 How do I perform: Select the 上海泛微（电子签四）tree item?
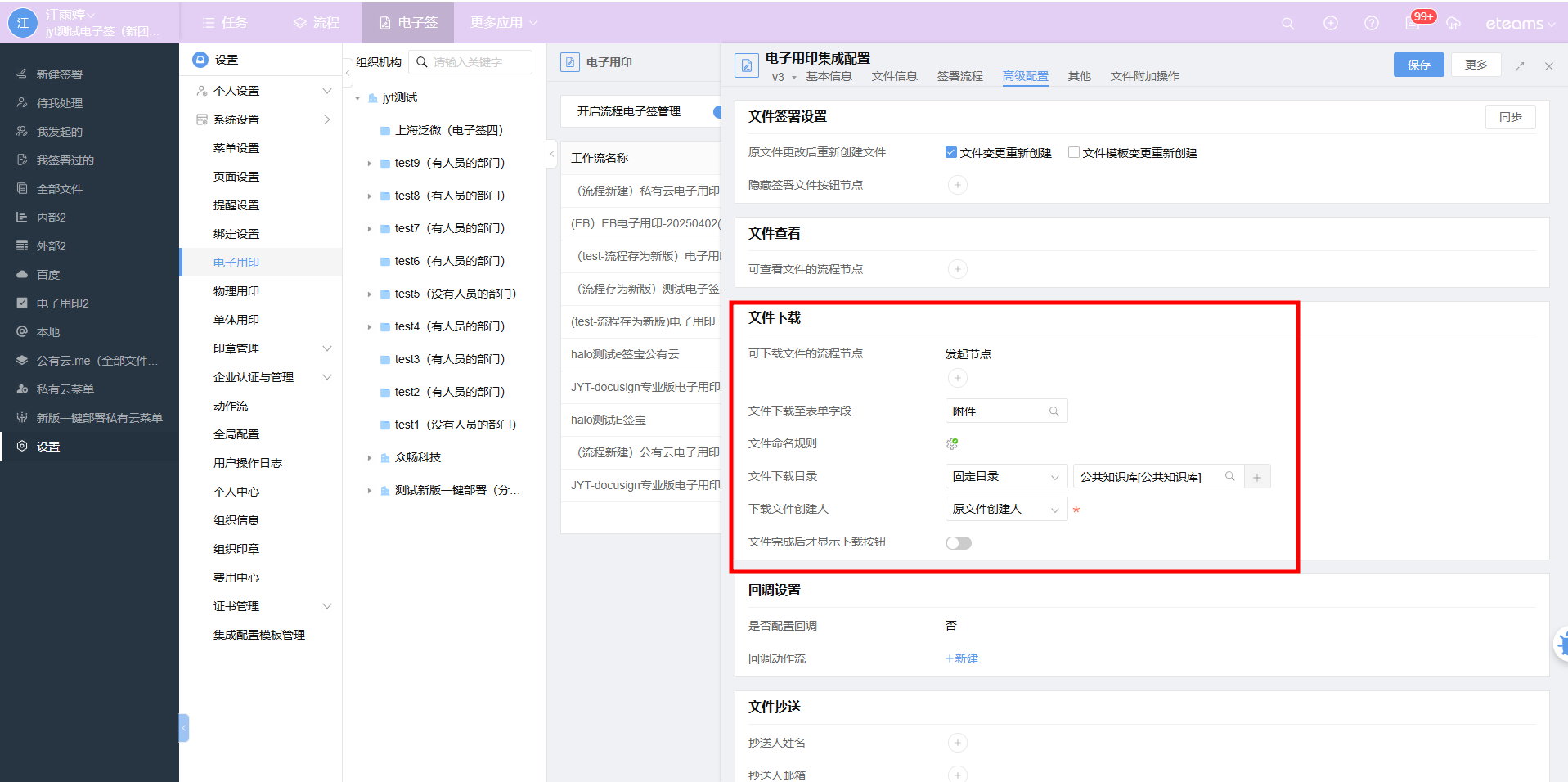coord(449,131)
